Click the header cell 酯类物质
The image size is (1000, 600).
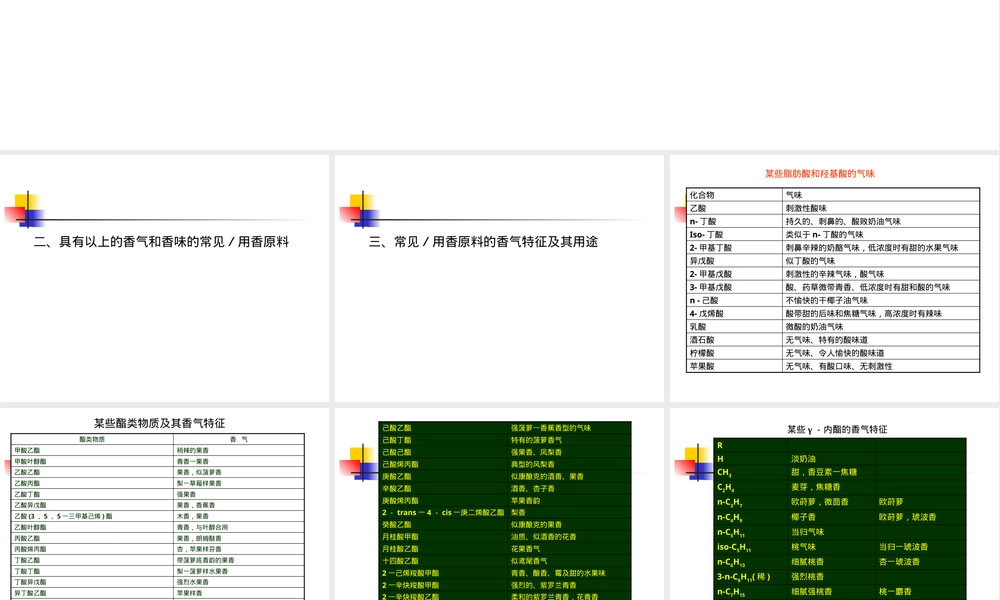pos(92,439)
